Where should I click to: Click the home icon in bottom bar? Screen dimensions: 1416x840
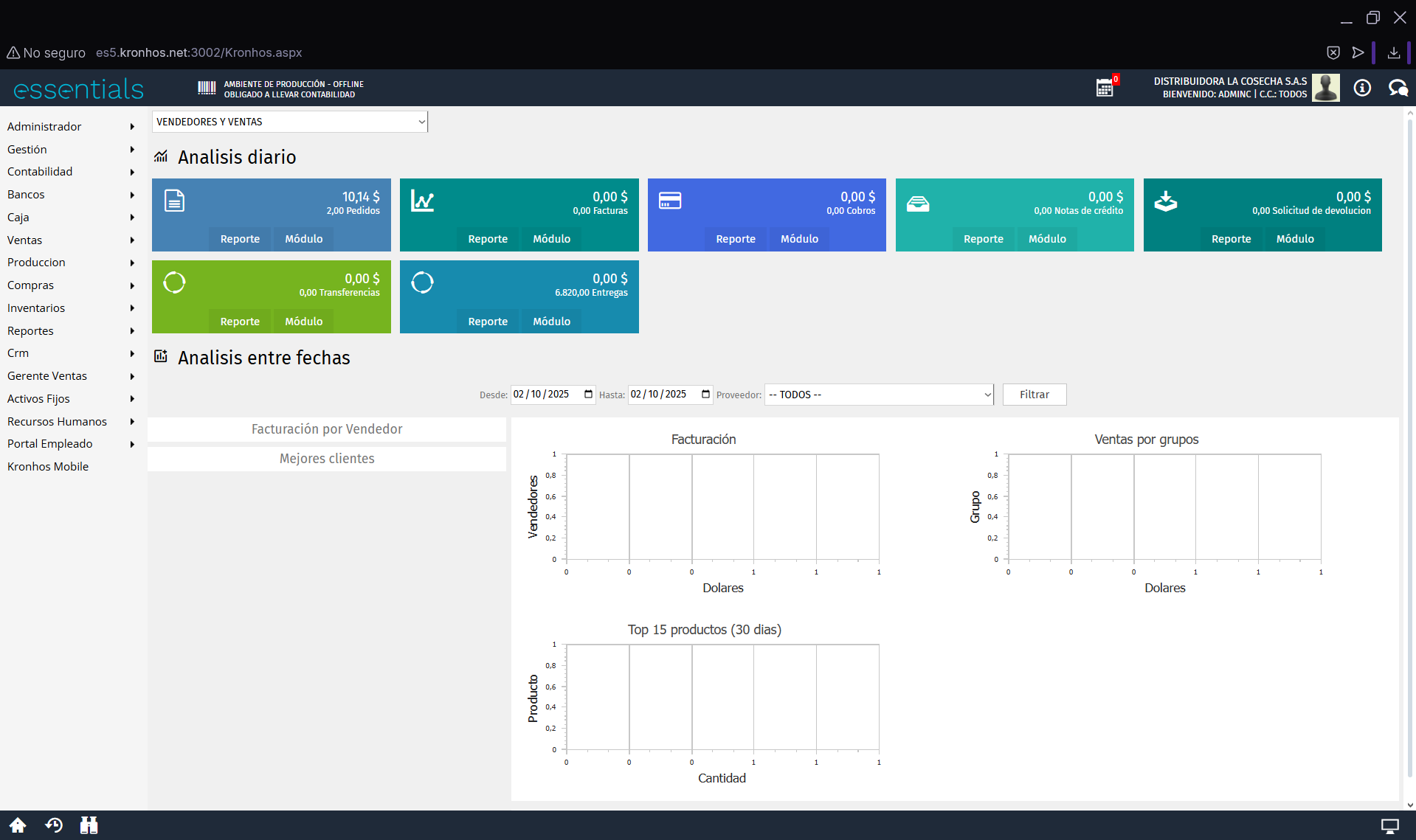tap(18, 825)
